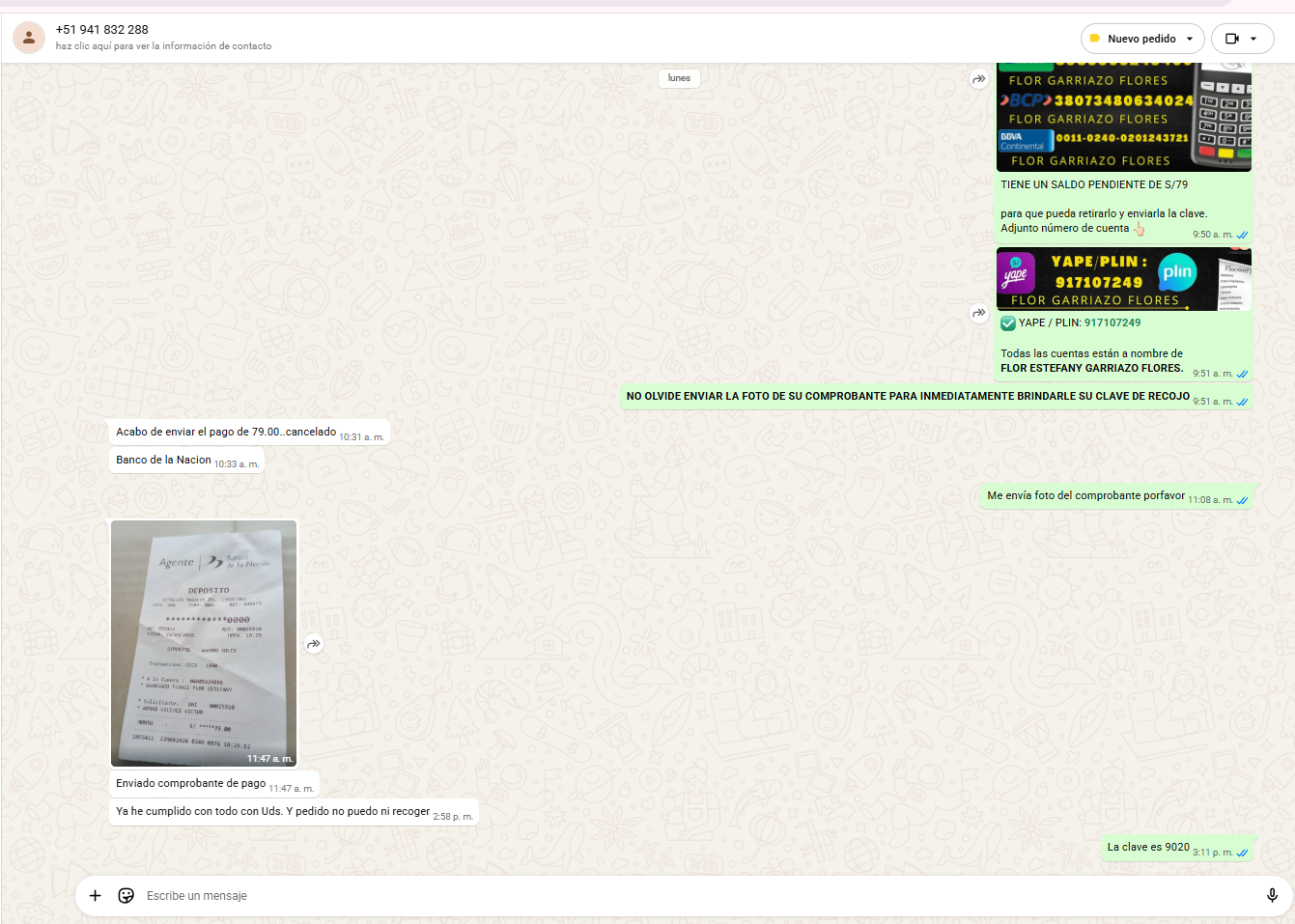Click the Nuevo pedido label text
The height and width of the screenshot is (924, 1295).
1141,39
